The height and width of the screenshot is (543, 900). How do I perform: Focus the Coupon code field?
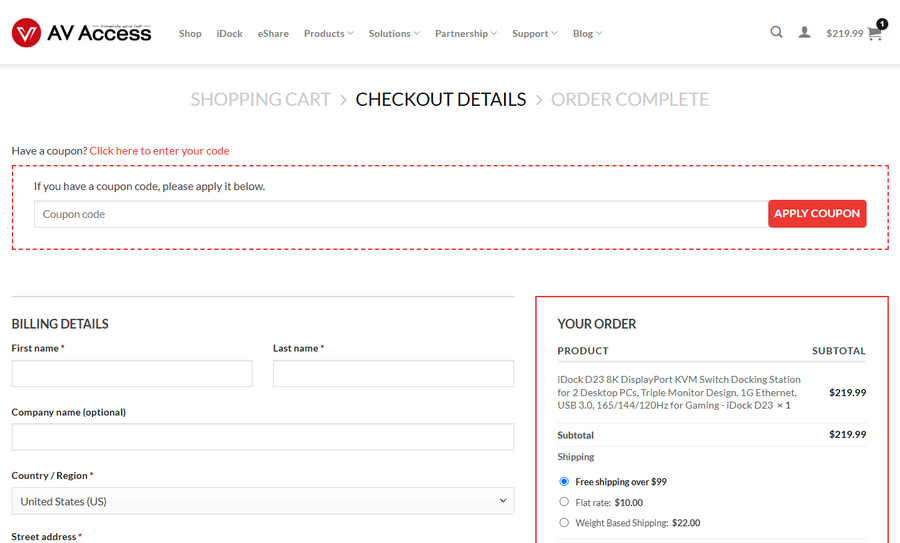(400, 214)
